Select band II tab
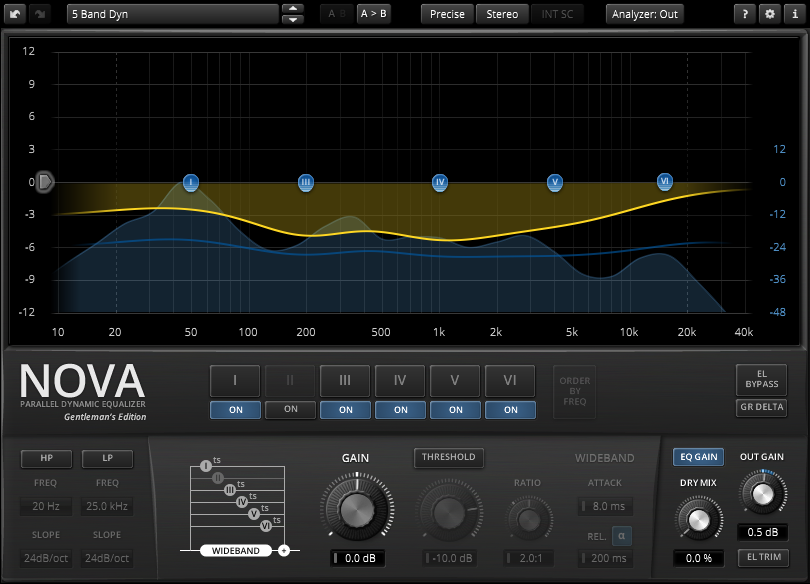 point(290,381)
